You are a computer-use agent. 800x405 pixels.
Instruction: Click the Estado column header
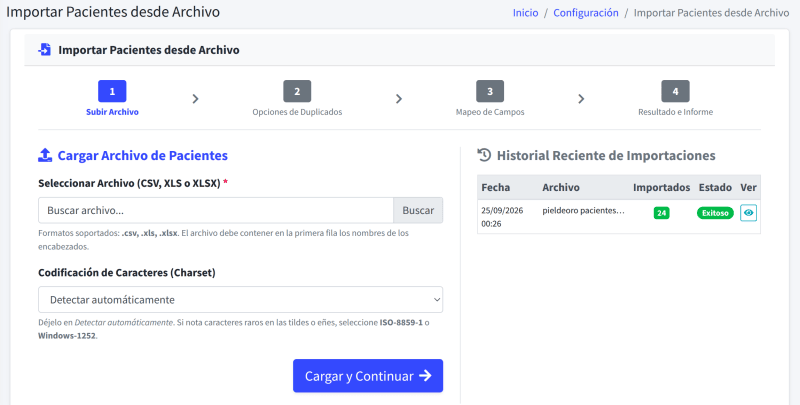point(715,187)
